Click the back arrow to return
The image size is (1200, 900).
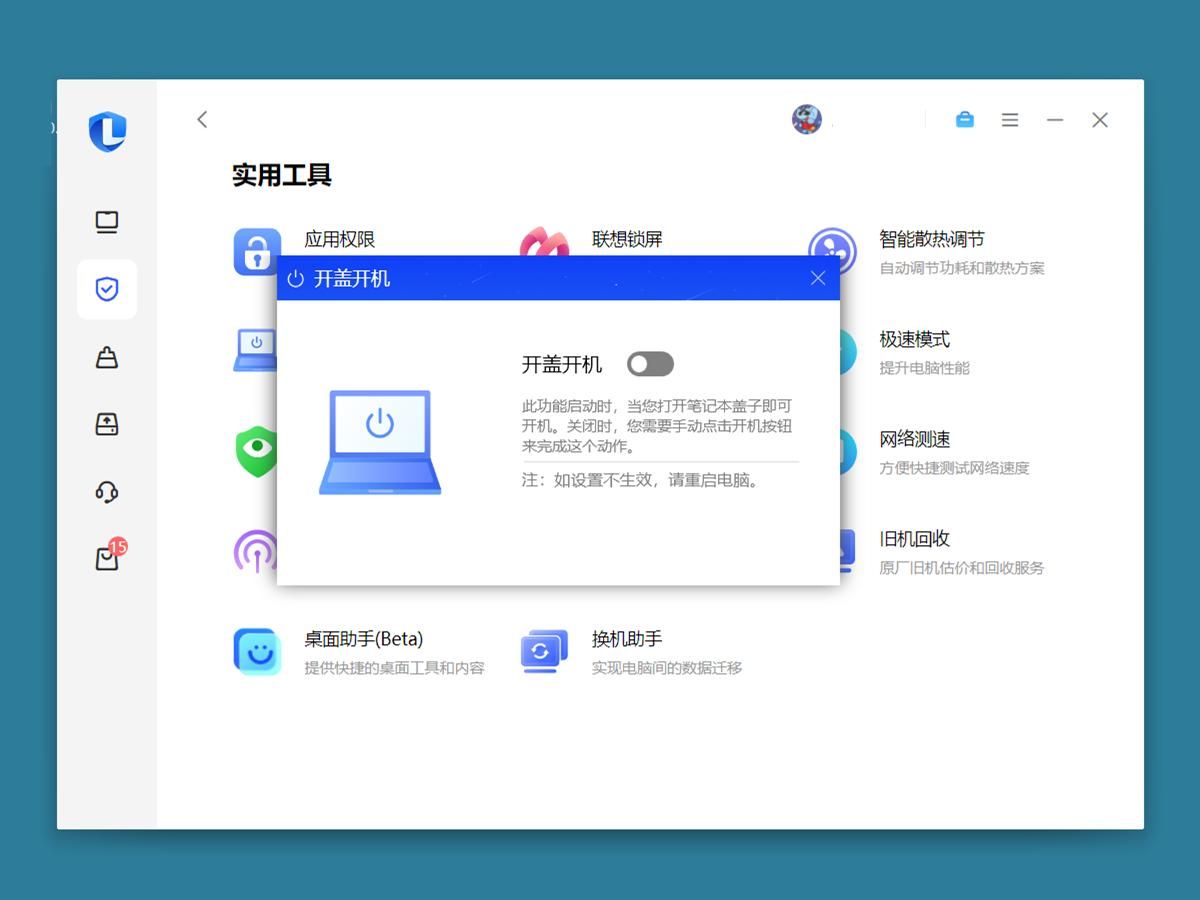click(201, 119)
